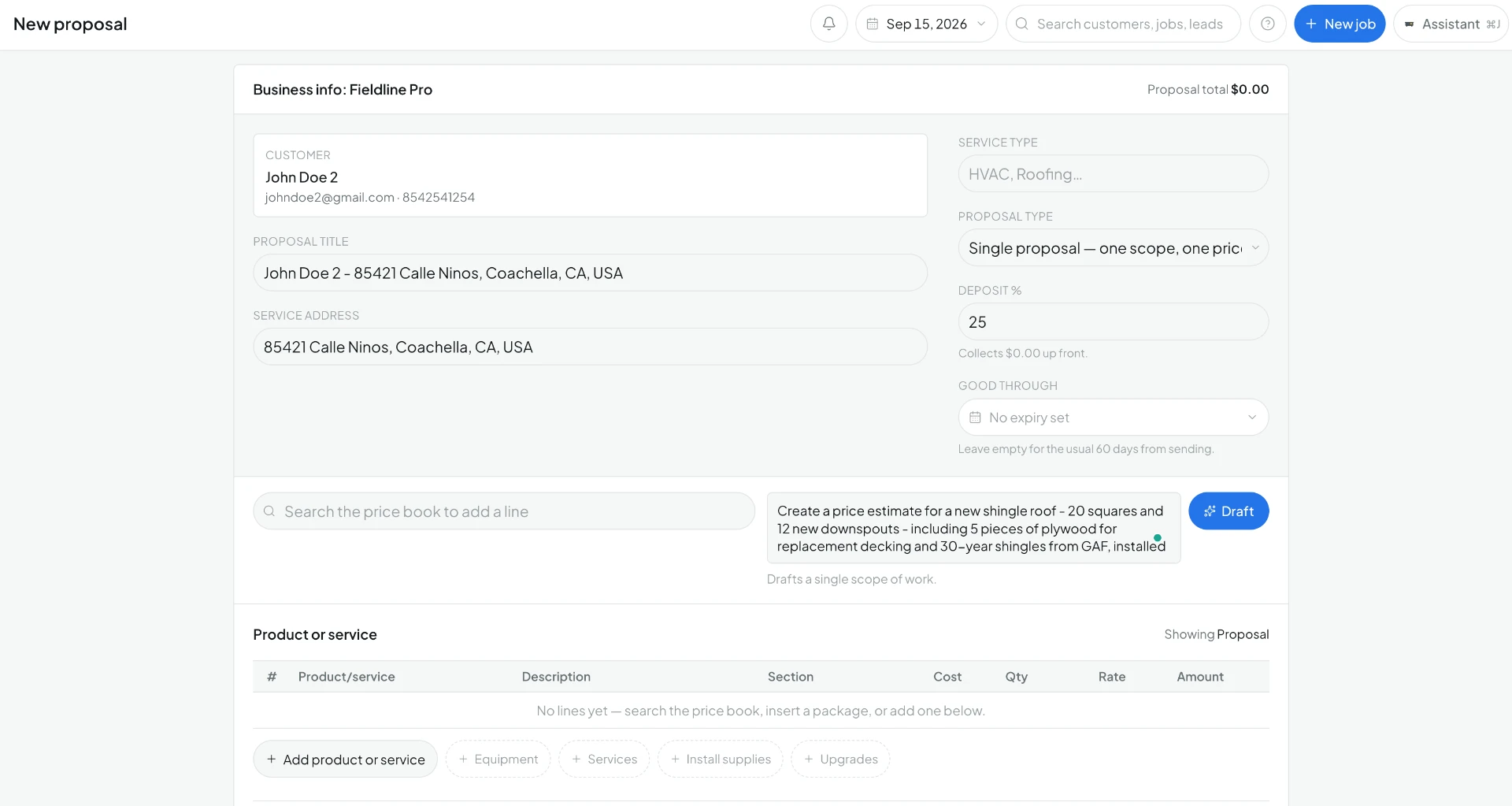The width and height of the screenshot is (1512, 806).
Task: Click the search magnifier icon in top bar
Action: click(x=1022, y=24)
